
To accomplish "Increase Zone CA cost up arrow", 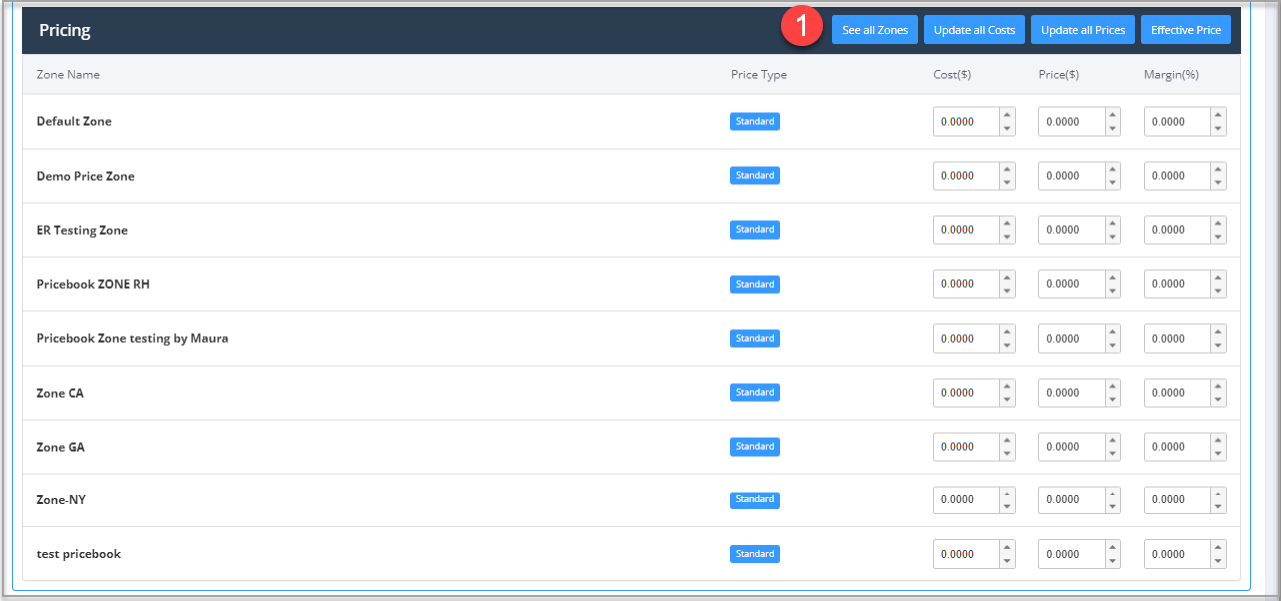I will [x=1007, y=386].
